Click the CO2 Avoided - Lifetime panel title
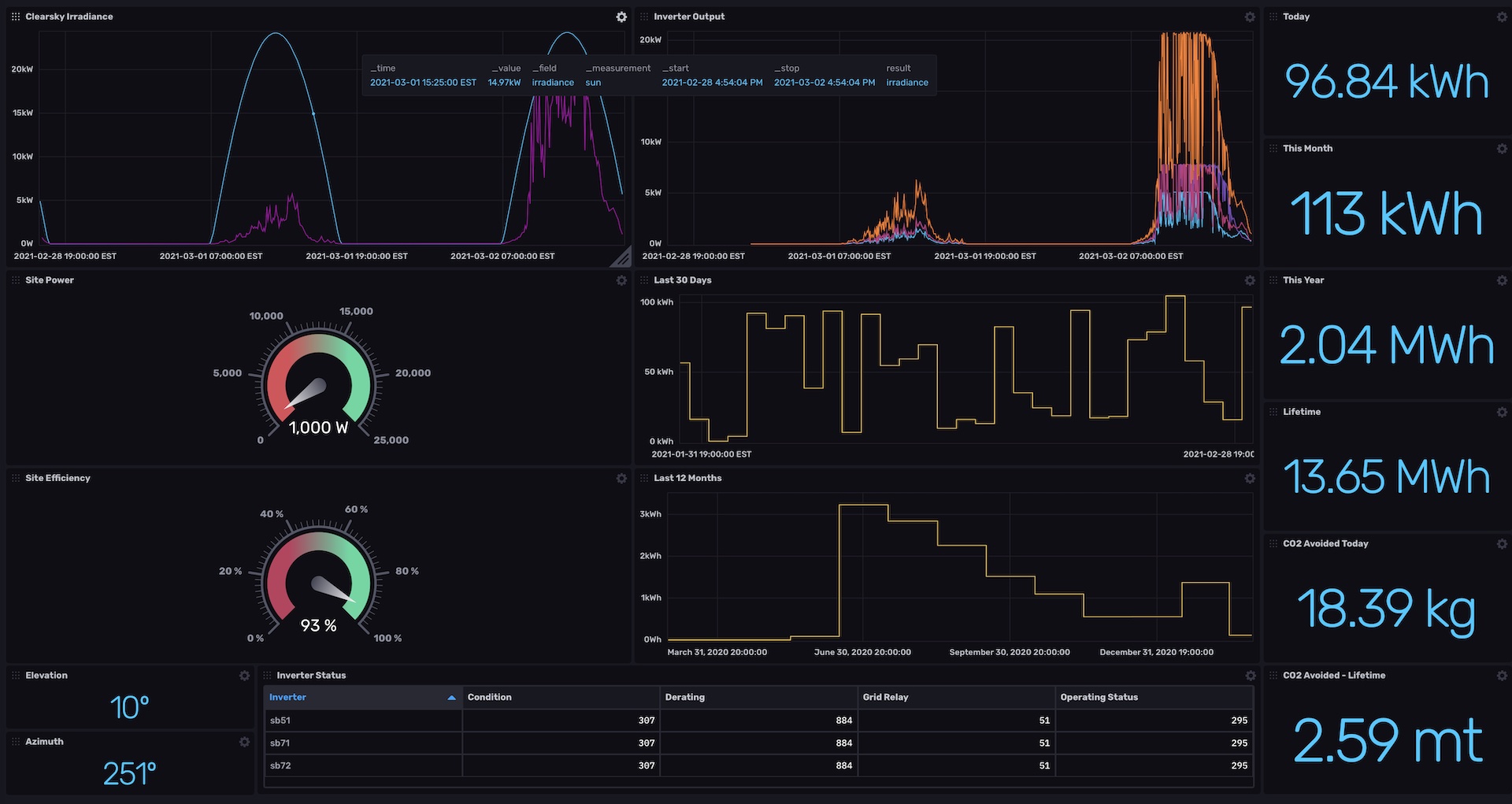The width and height of the screenshot is (1512, 804). [1334, 676]
